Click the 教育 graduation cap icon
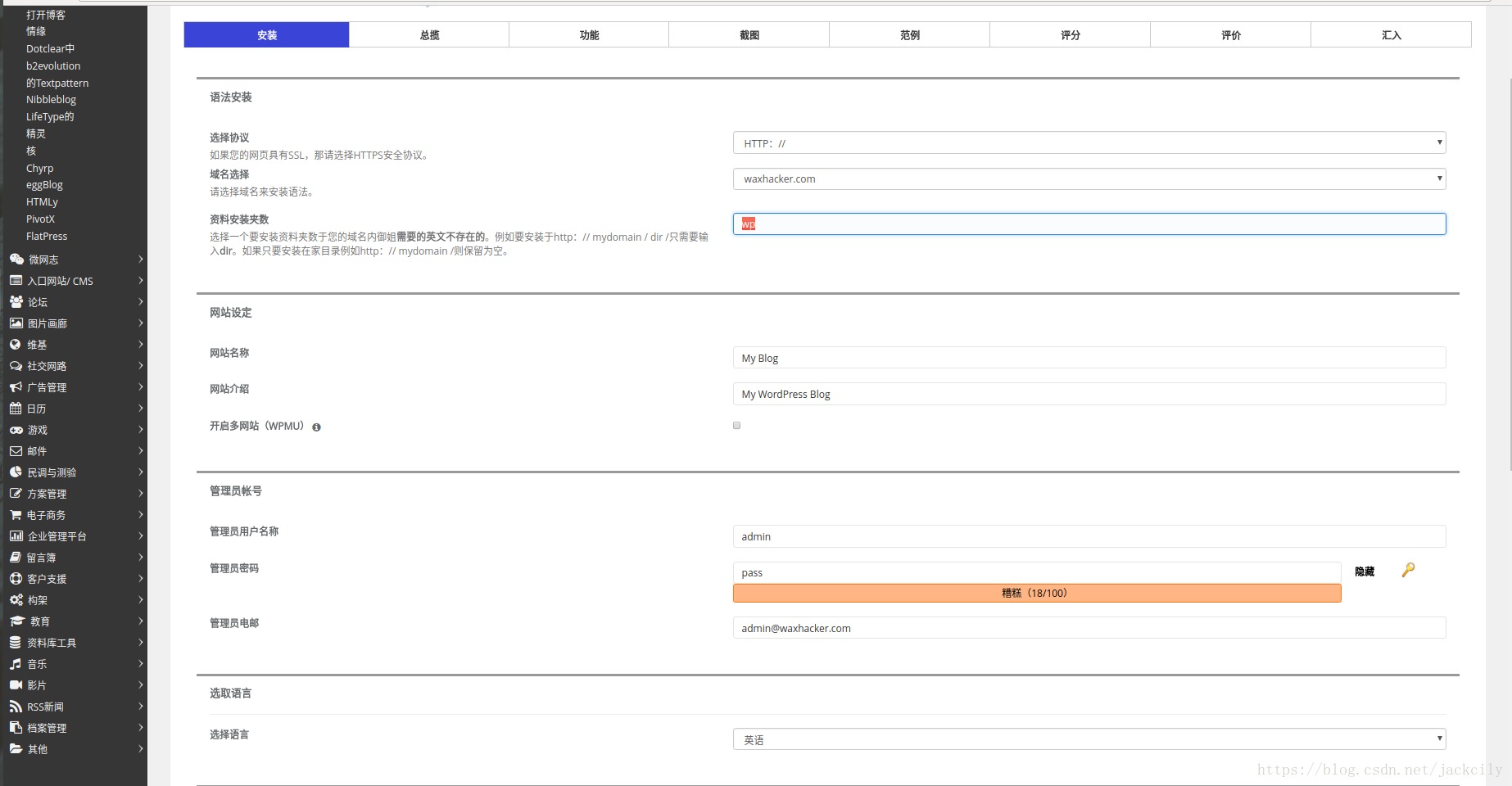Screen dimensions: 1512x786 click(16, 621)
